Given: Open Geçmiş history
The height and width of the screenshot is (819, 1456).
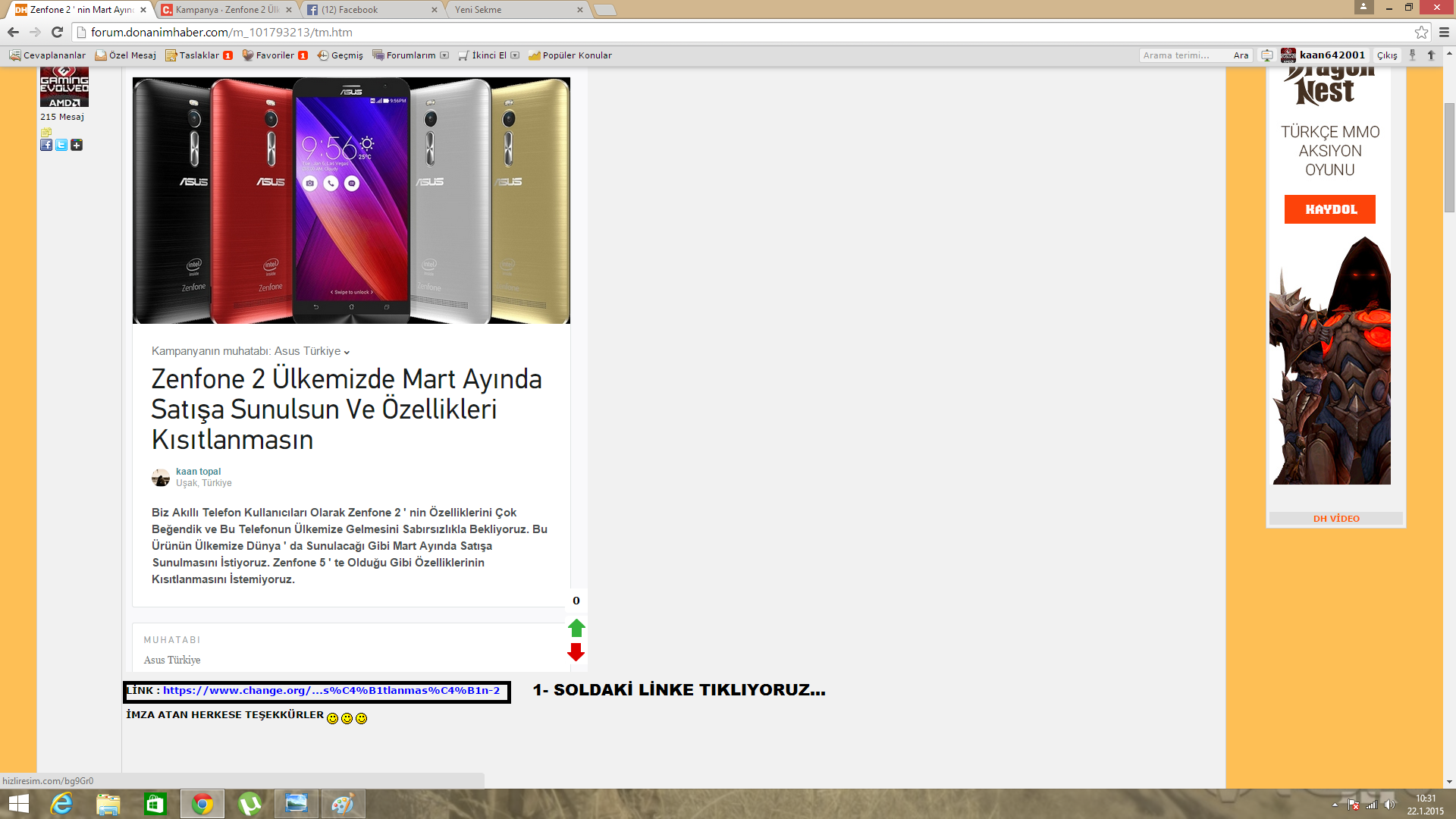Looking at the screenshot, I should (x=340, y=55).
